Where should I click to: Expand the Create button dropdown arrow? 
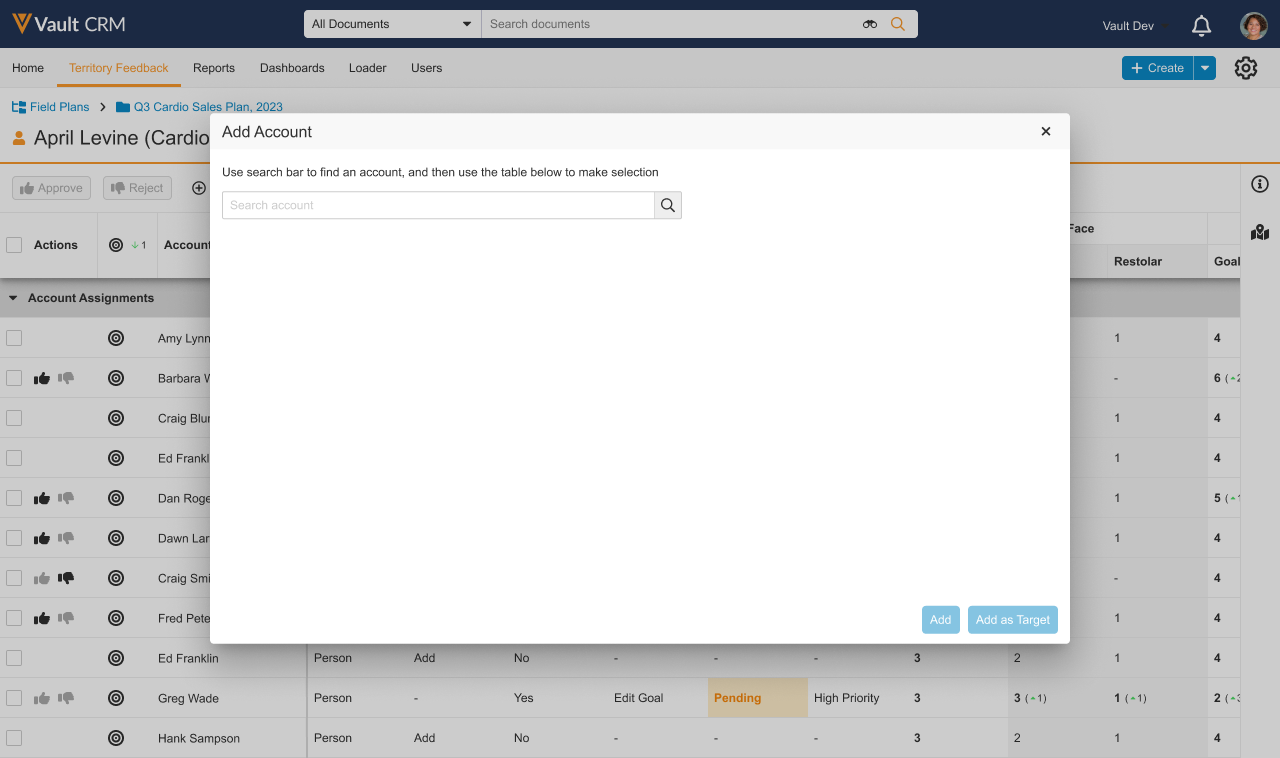point(1205,68)
